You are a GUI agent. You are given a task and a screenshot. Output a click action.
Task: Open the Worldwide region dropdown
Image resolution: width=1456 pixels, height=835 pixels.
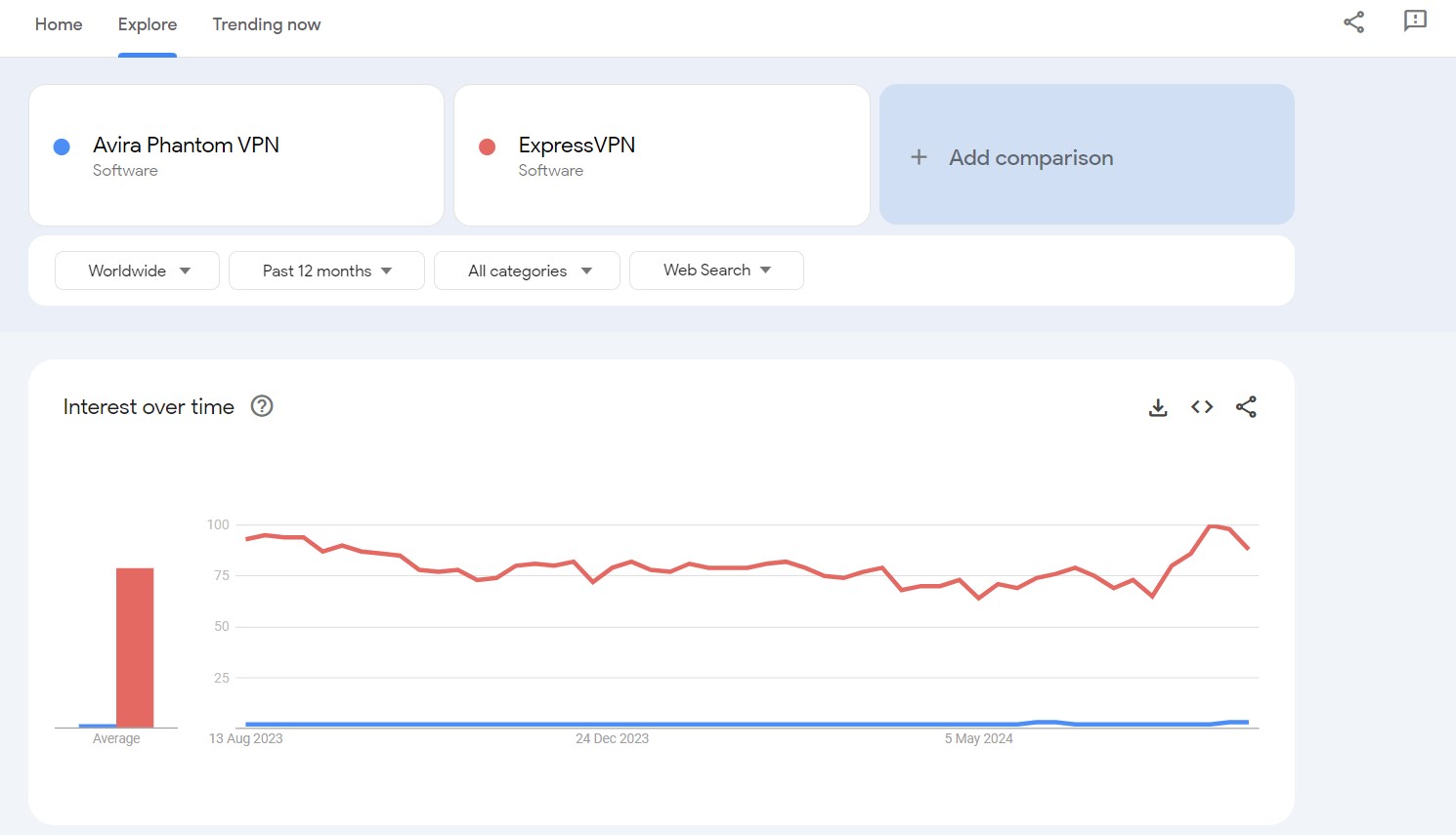click(137, 271)
